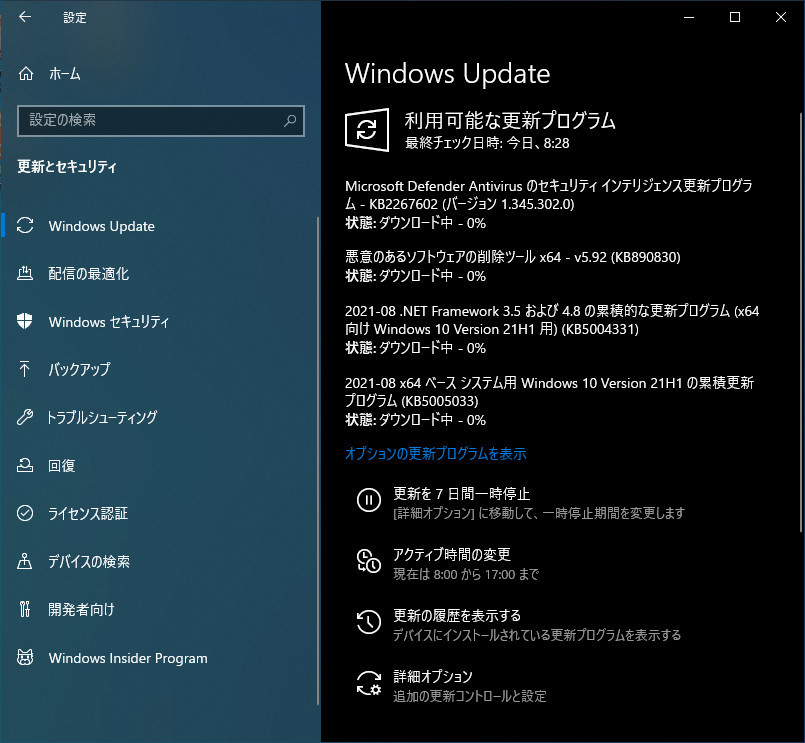This screenshot has height=743, width=805.
Task: Click the Microsoft Defender Antivirus KB2267602 update entry
Action: click(550, 204)
